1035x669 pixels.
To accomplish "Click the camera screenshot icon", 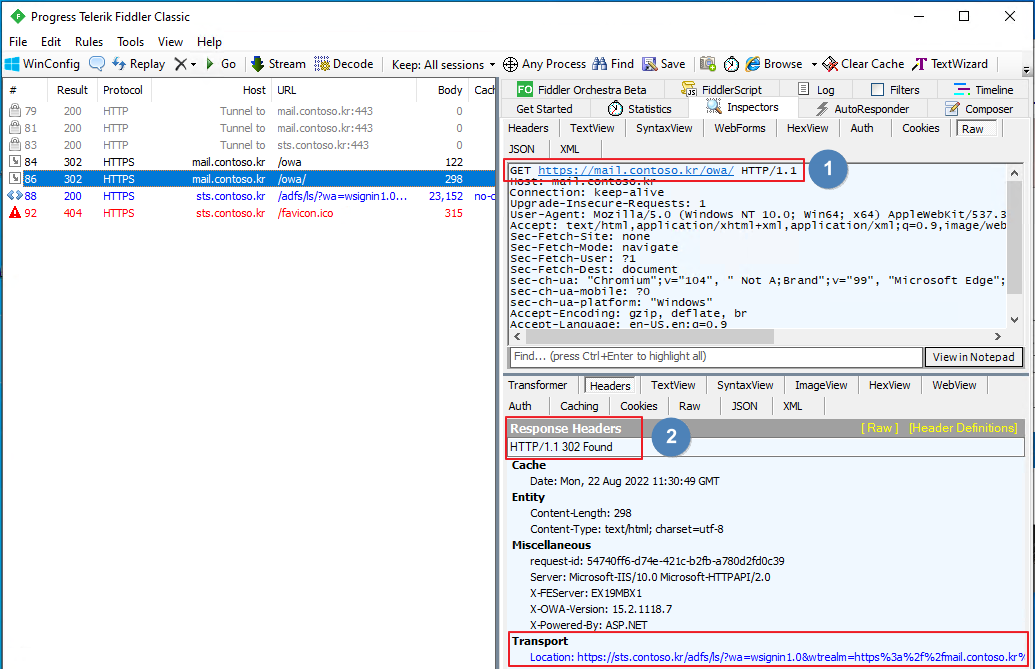I will [708, 64].
